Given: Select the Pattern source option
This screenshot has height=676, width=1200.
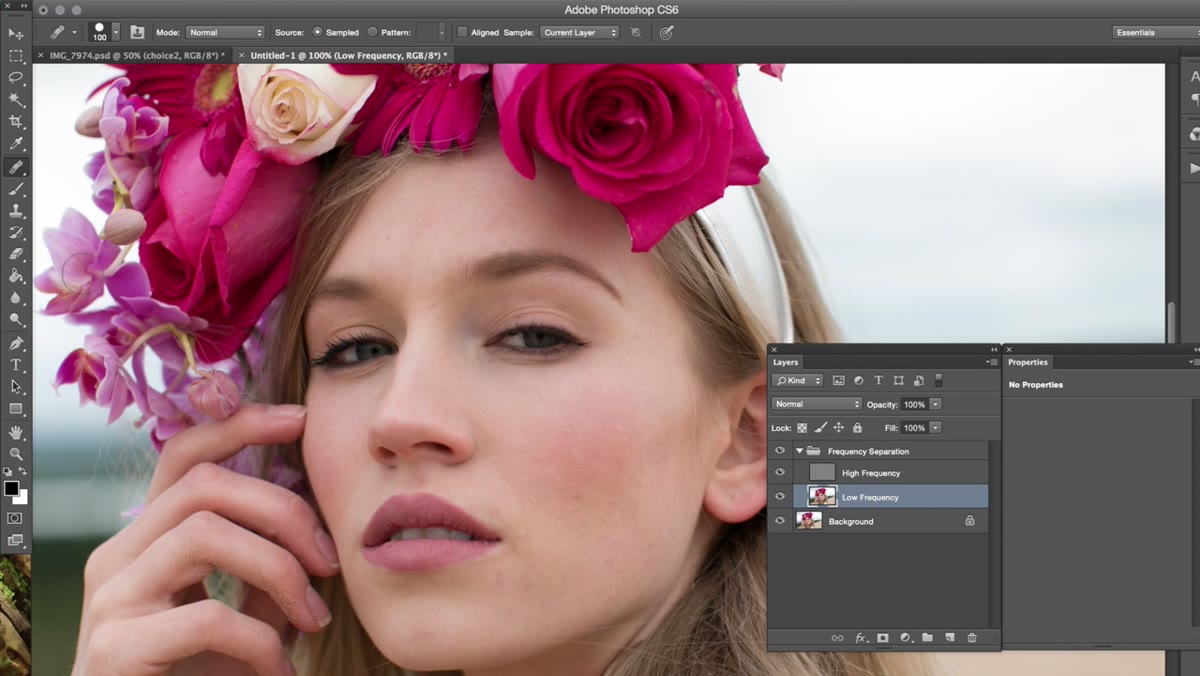Looking at the screenshot, I should pyautogui.click(x=373, y=32).
